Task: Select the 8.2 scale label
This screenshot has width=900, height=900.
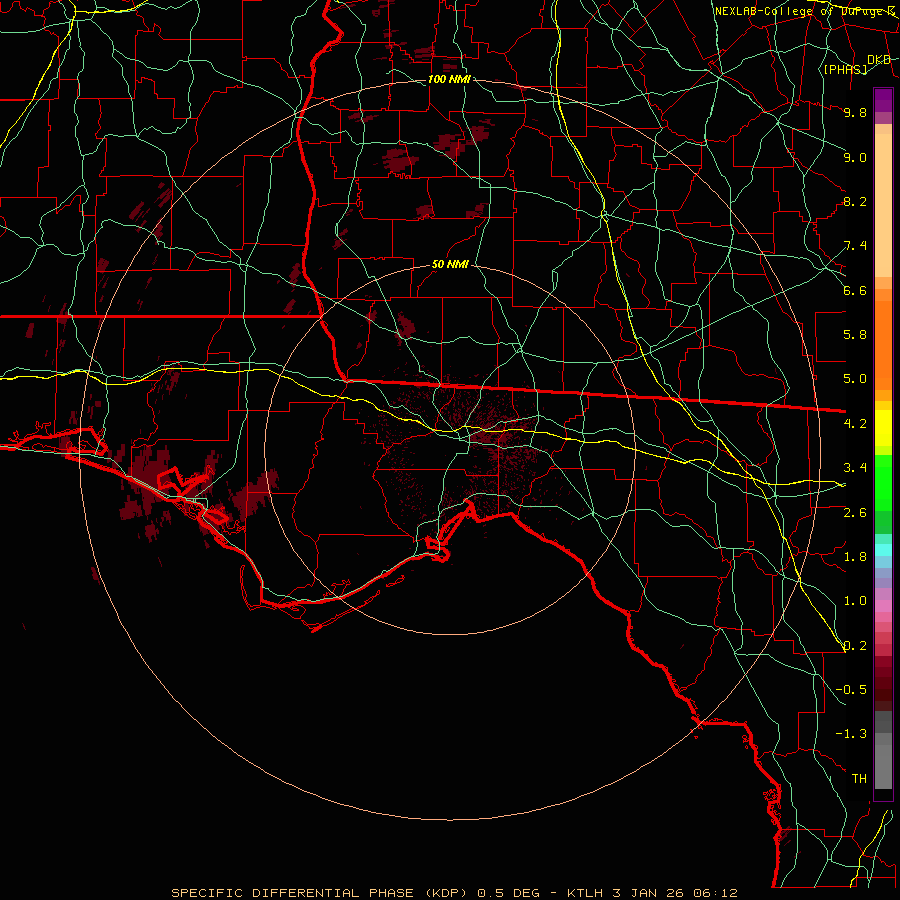Action: (855, 202)
